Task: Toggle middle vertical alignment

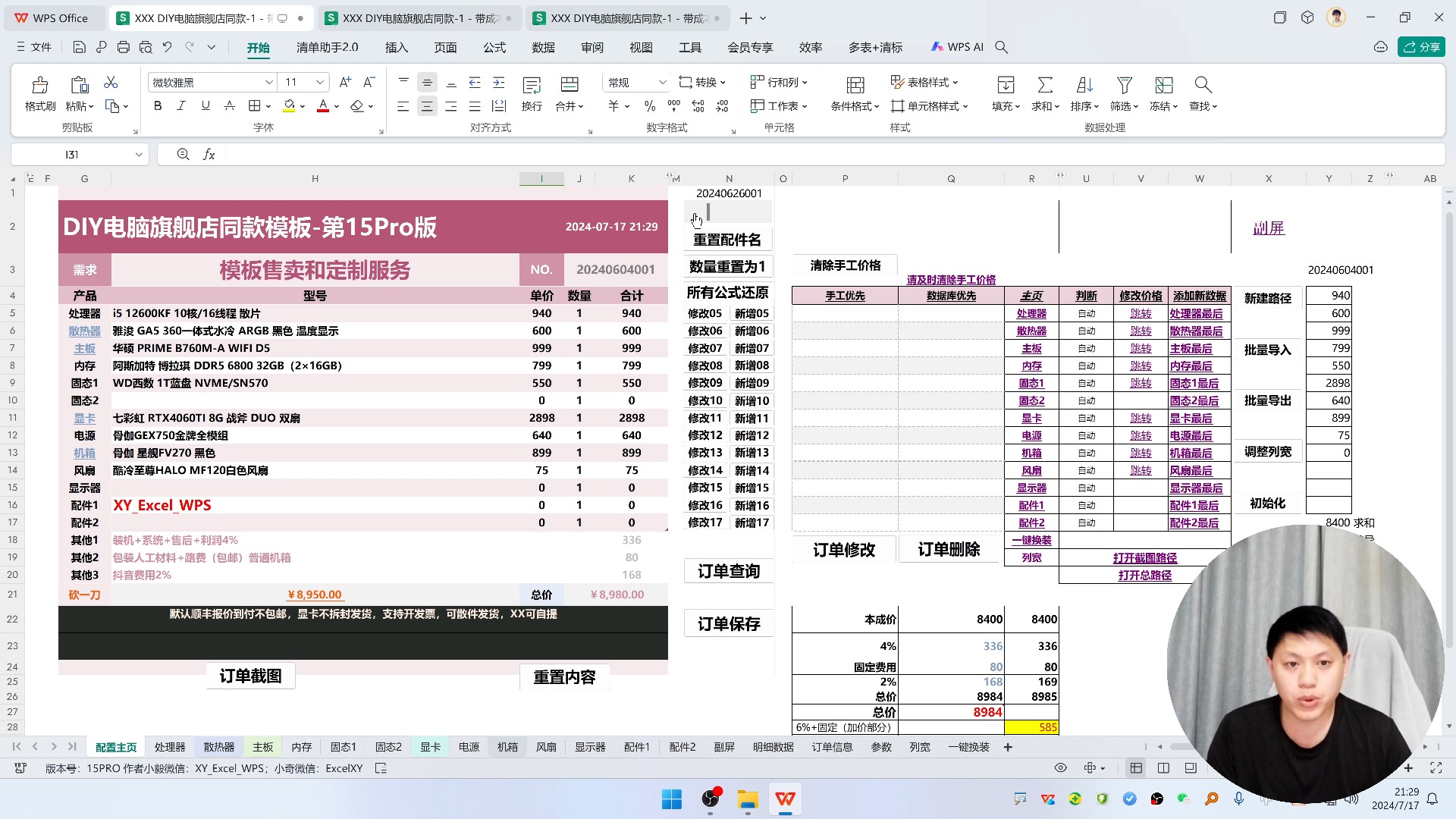Action: pyautogui.click(x=427, y=83)
